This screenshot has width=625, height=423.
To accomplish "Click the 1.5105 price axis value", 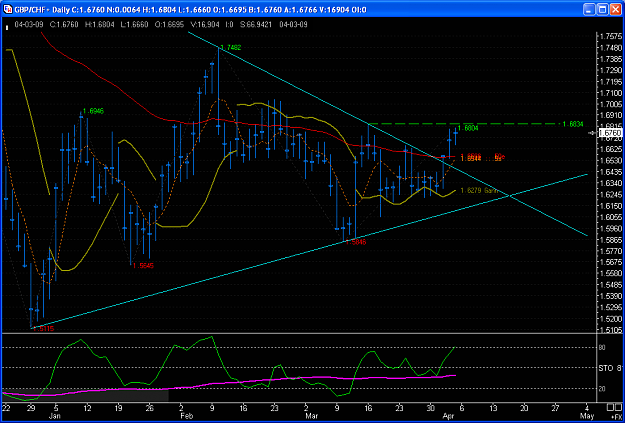I will click(609, 330).
